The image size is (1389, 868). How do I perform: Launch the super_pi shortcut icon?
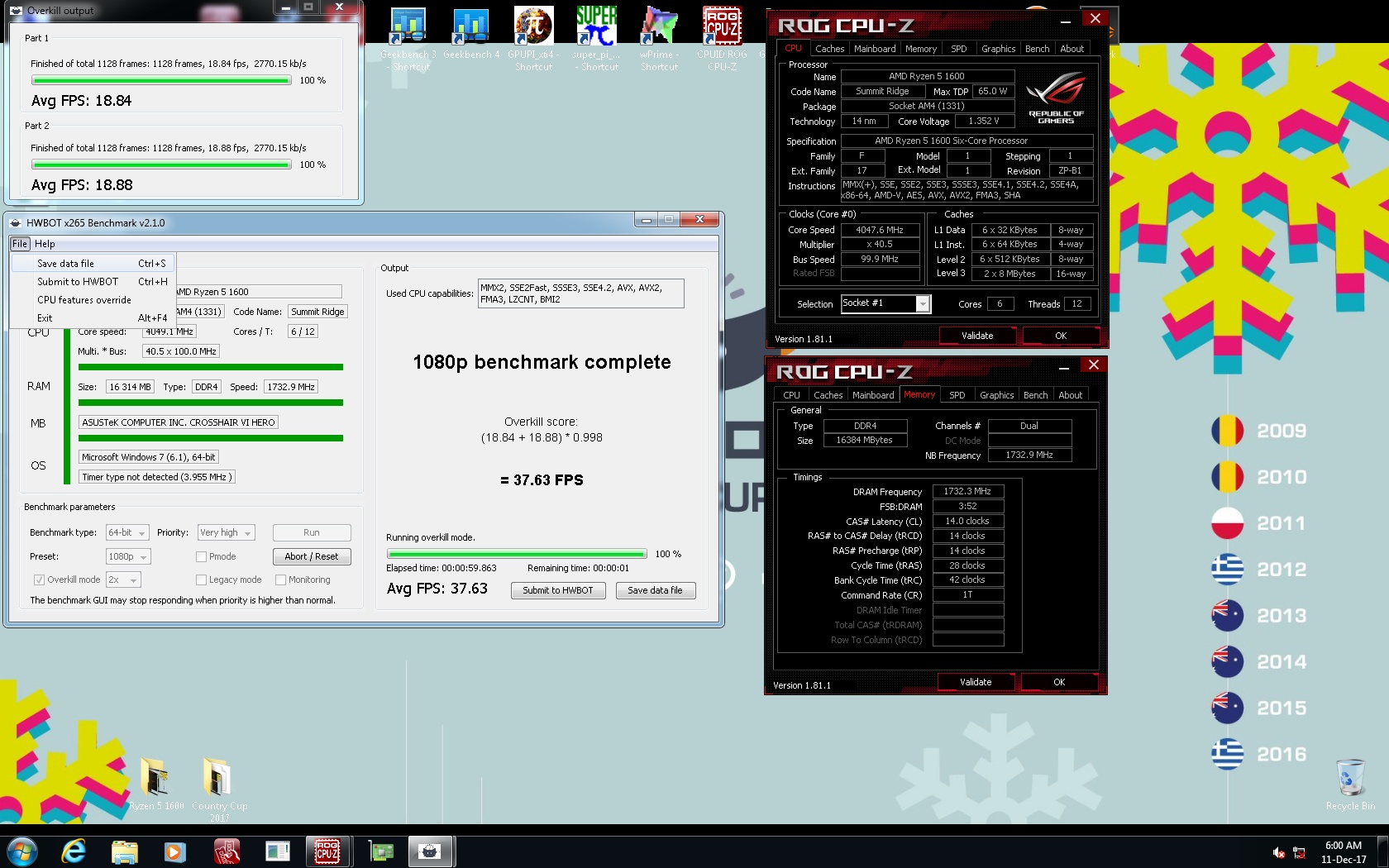pos(596,39)
